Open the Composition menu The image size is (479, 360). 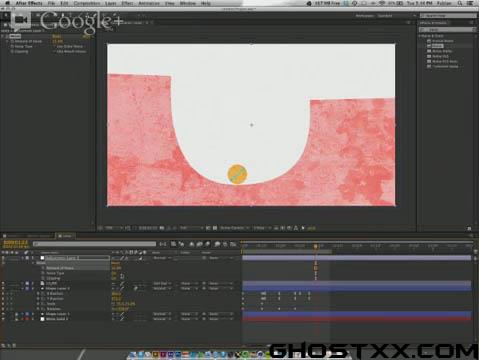pyautogui.click(x=87, y=3)
